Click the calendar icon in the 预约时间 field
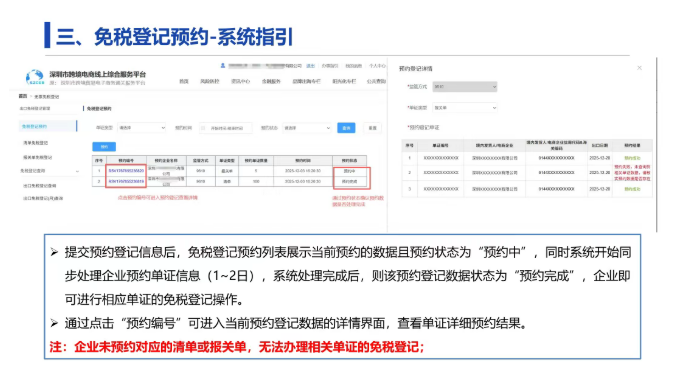679x388 pixels. tap(203, 128)
